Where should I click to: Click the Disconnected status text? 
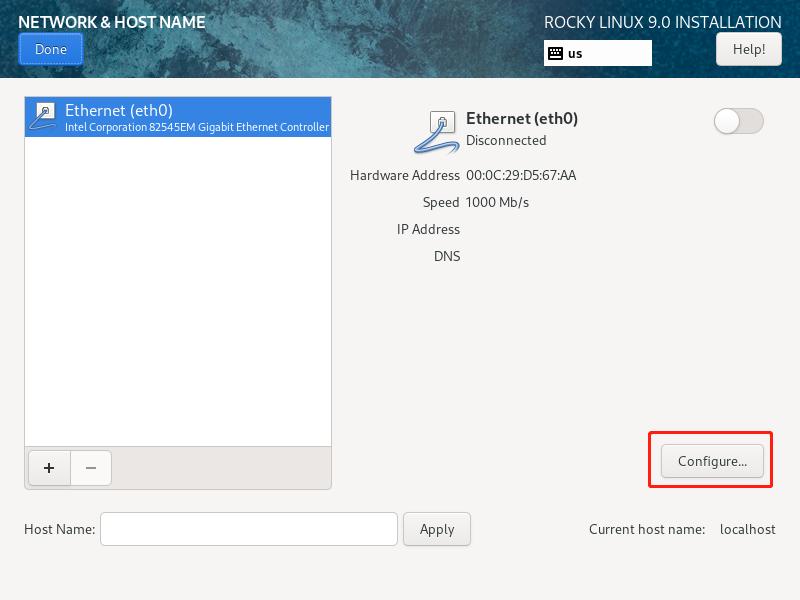(x=506, y=140)
